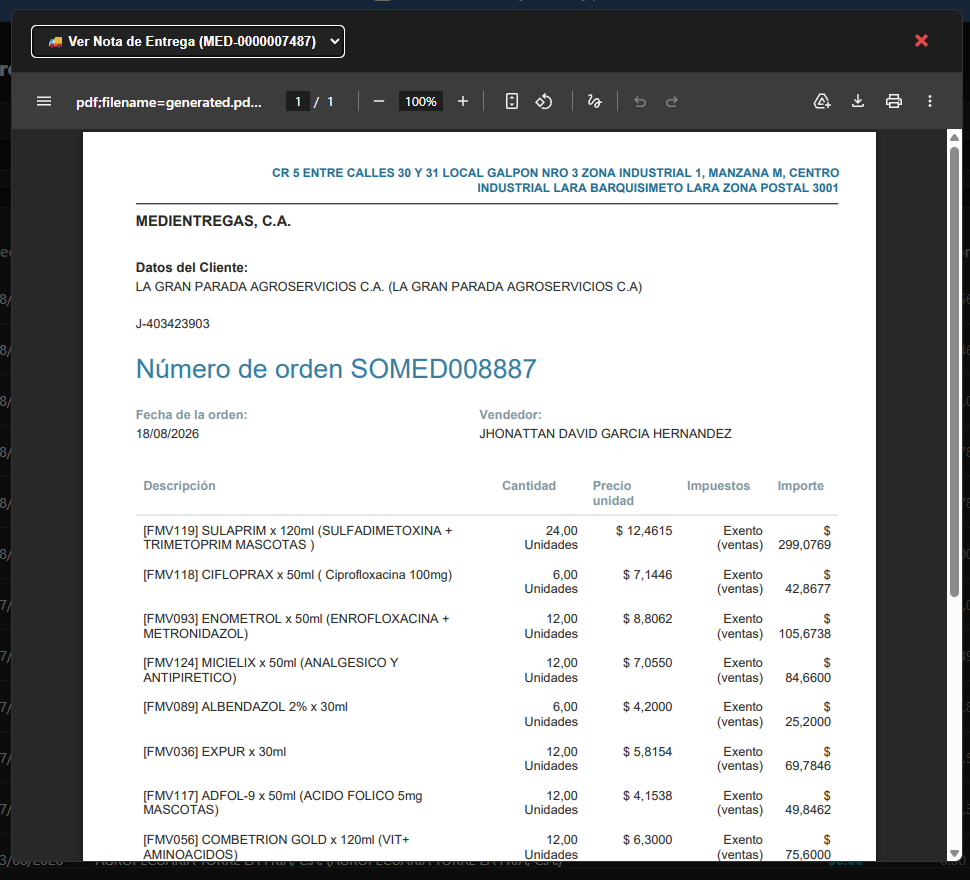Screen dimensions: 970x880
Task: Click the company address header text
Action: click(x=556, y=181)
